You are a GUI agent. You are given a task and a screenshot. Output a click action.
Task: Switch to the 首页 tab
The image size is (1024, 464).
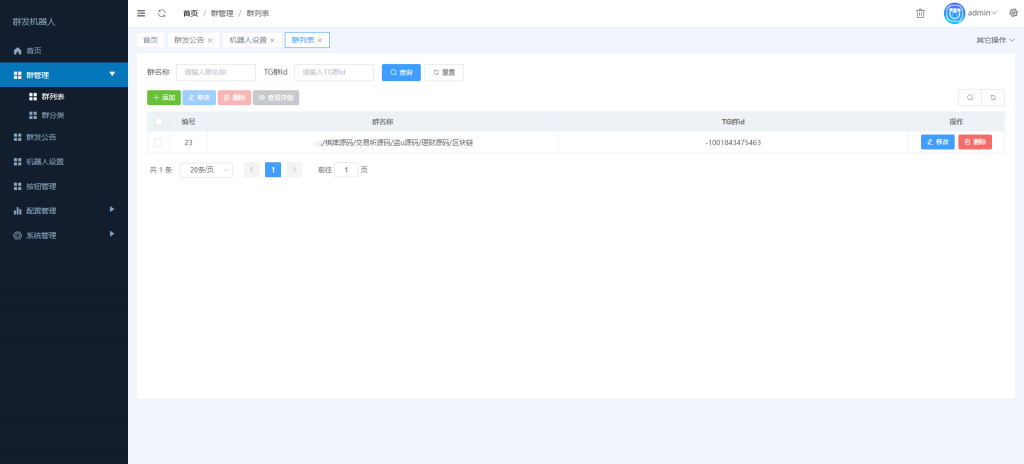point(151,41)
